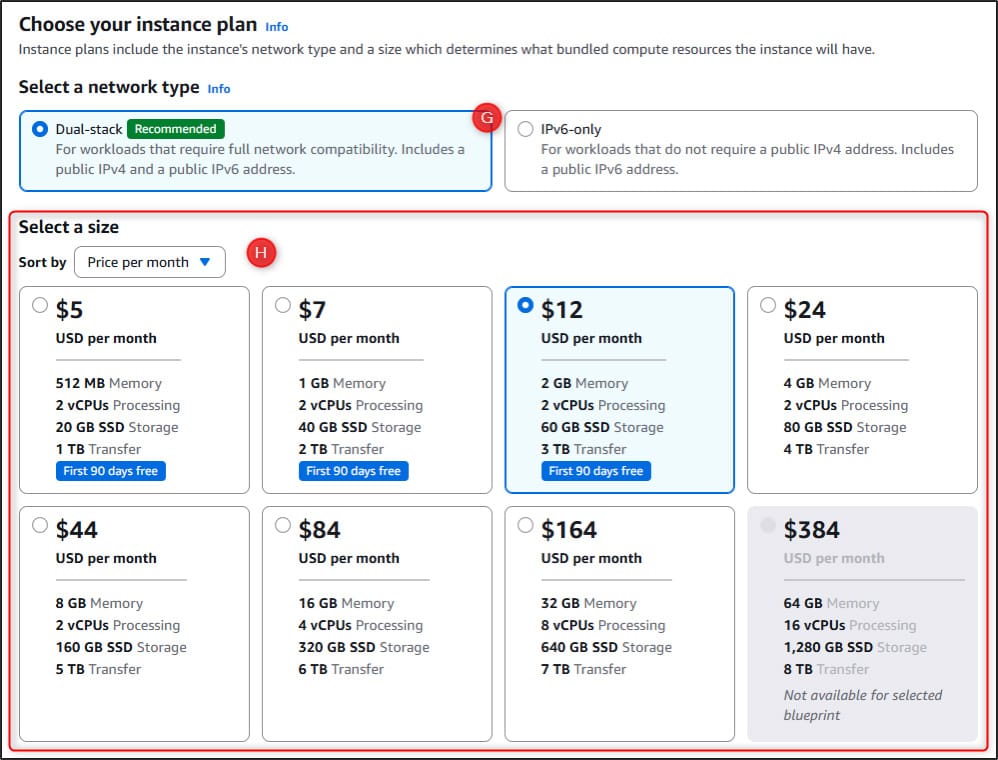The height and width of the screenshot is (760, 998).
Task: Open the Sort by Price per month dropdown
Action: tap(149, 262)
